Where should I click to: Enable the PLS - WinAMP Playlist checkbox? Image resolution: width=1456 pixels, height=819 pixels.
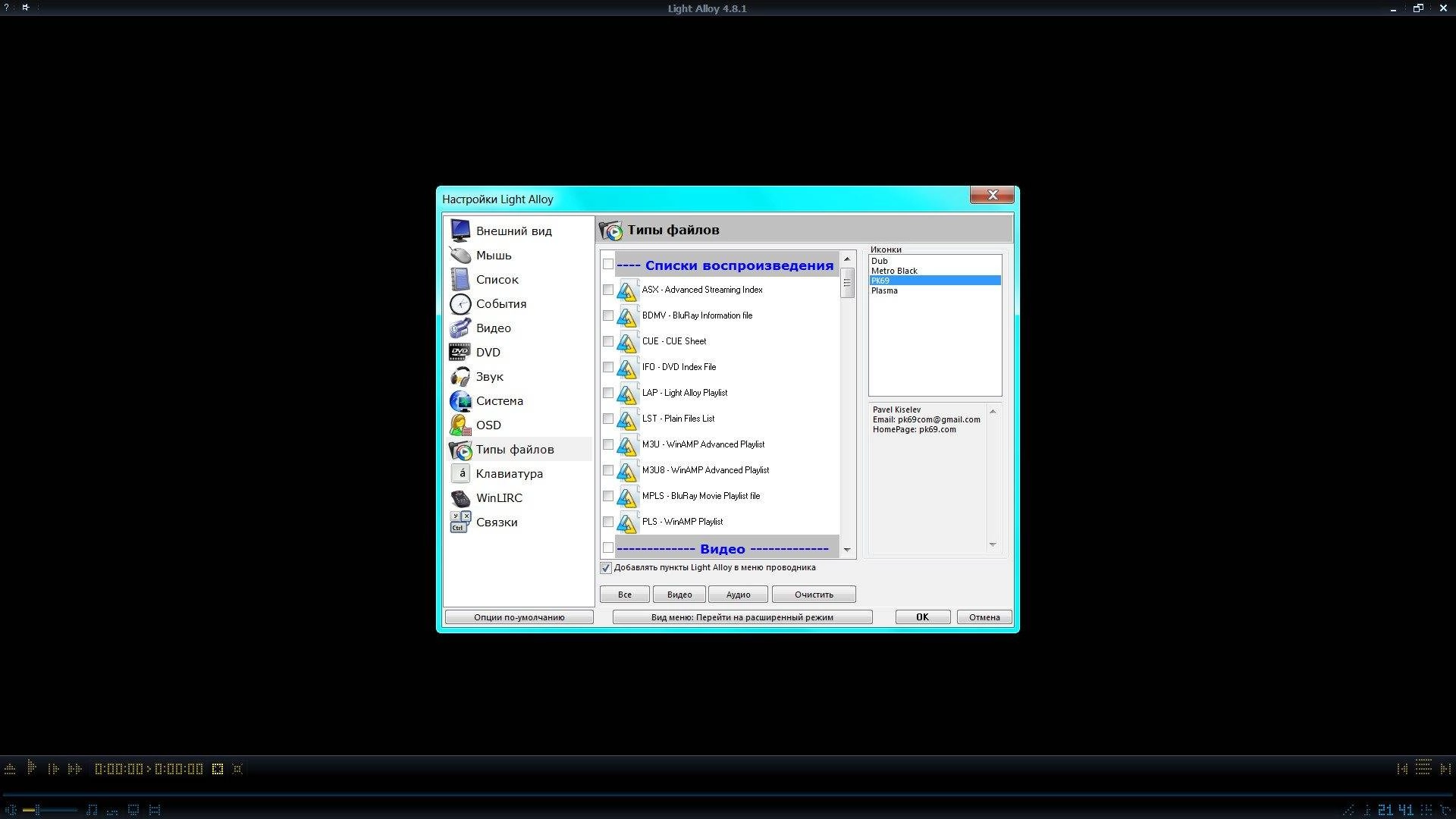tap(608, 522)
